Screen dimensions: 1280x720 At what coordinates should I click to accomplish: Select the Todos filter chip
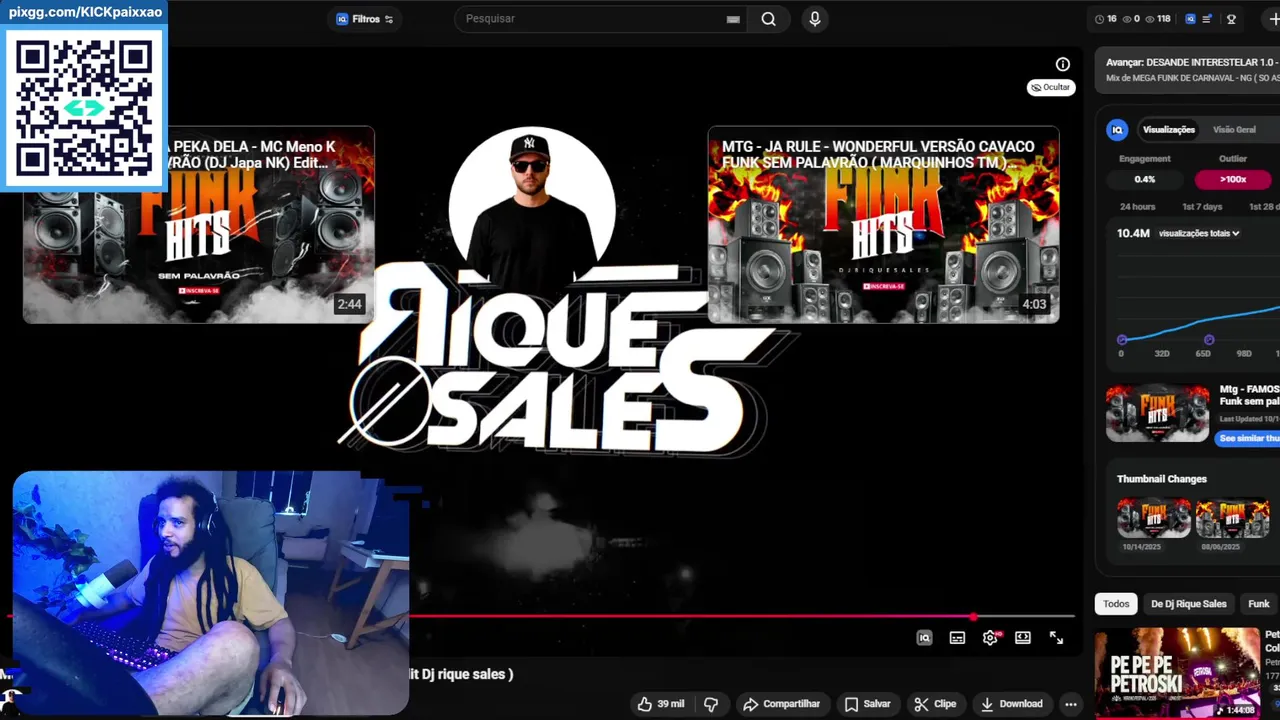(1116, 604)
